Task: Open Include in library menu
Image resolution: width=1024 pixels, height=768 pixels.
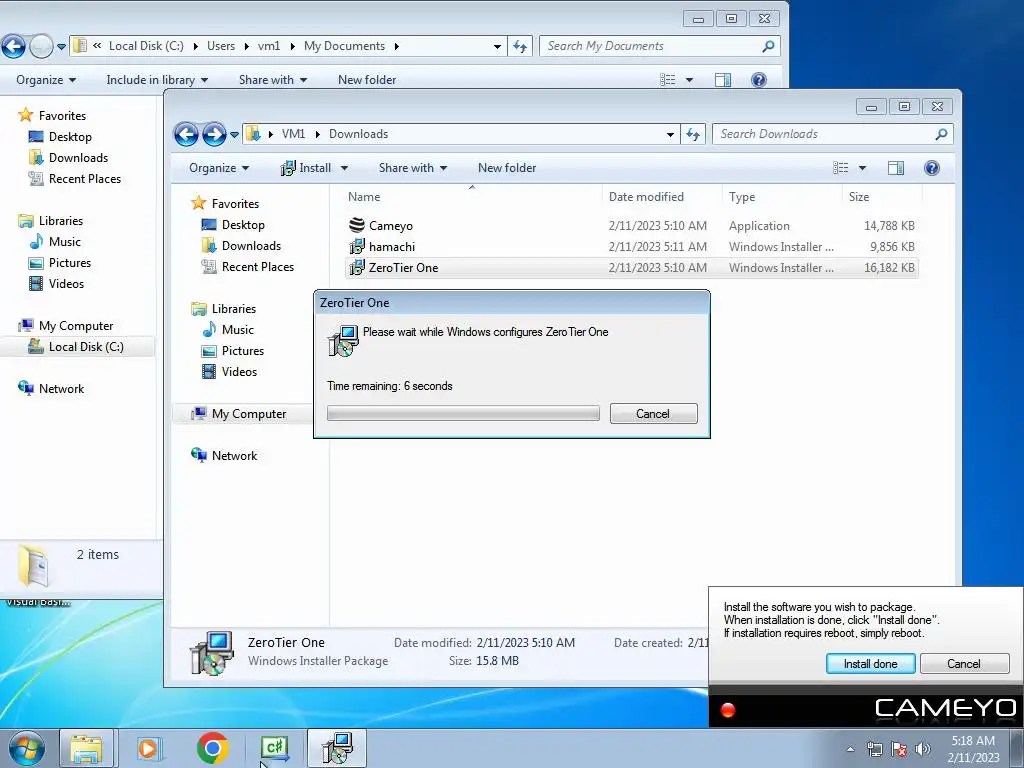Action: pos(157,80)
